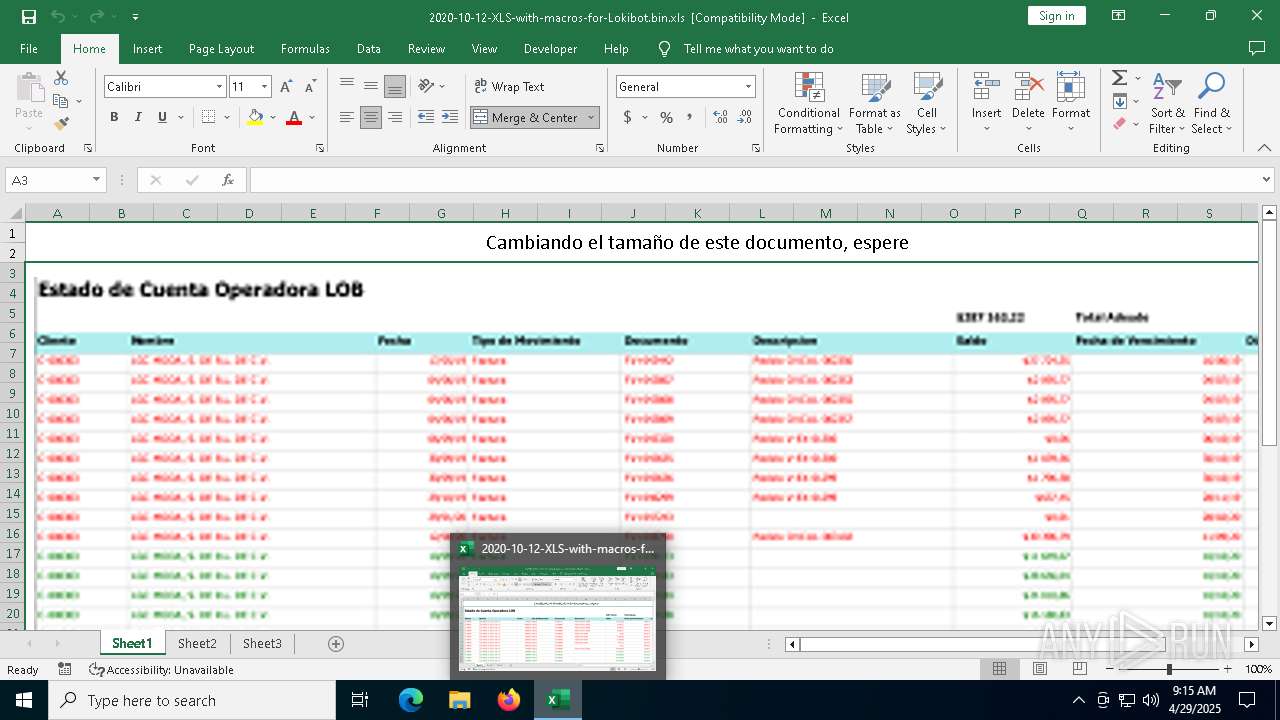Screen dimensions: 1280x720
Task: Switch to Developer tab
Action: click(550, 48)
